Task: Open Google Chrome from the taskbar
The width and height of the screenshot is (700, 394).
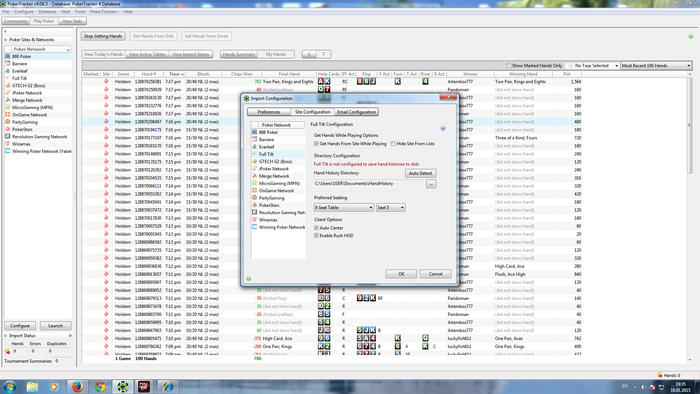Action: (100, 386)
